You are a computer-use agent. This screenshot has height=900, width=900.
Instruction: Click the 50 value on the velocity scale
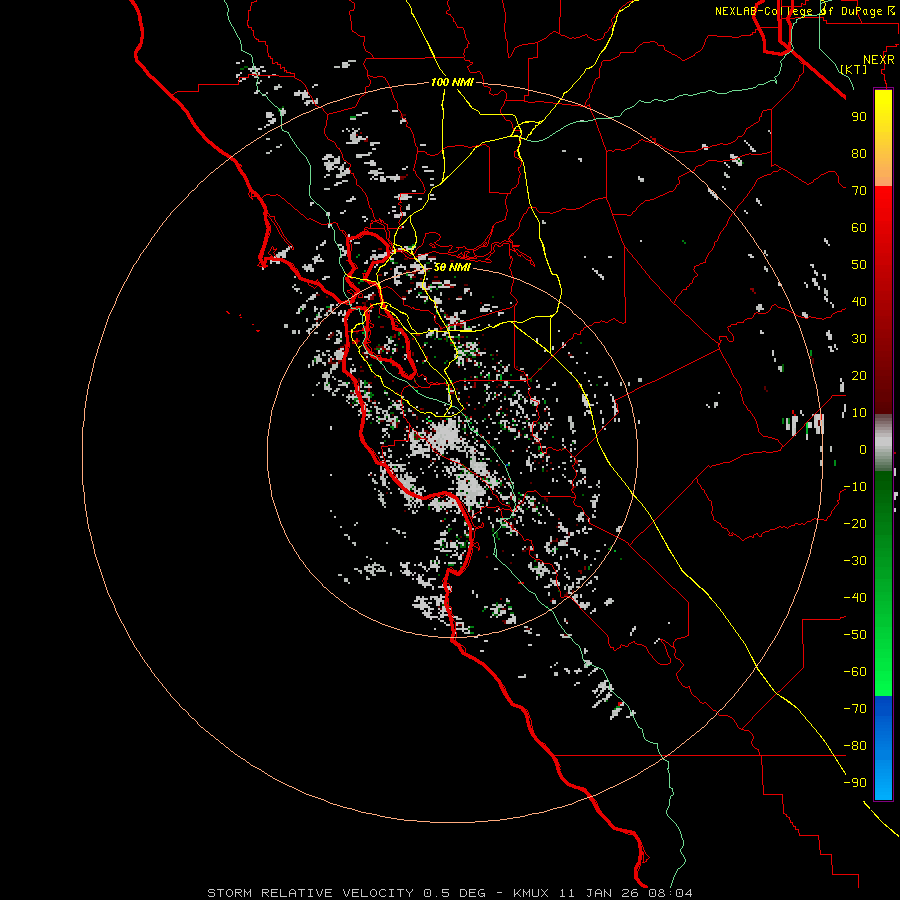point(859,265)
